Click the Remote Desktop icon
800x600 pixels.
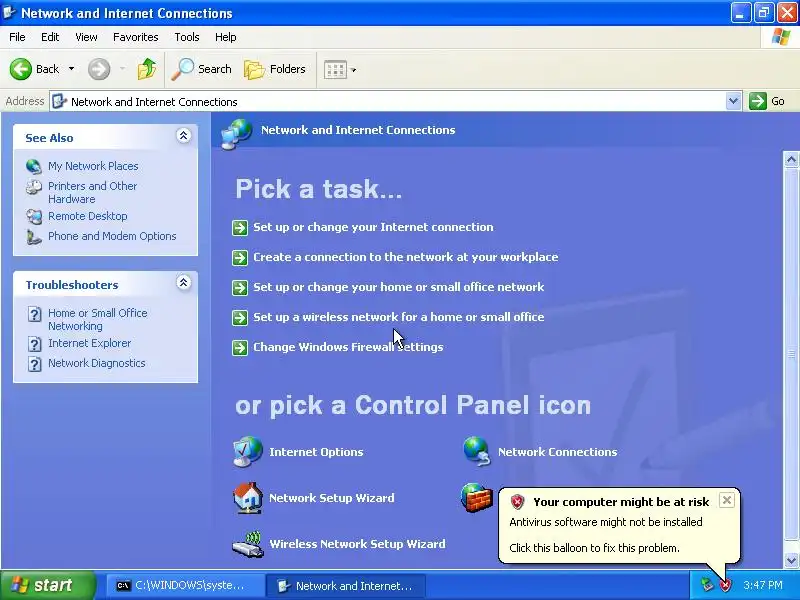click(34, 216)
